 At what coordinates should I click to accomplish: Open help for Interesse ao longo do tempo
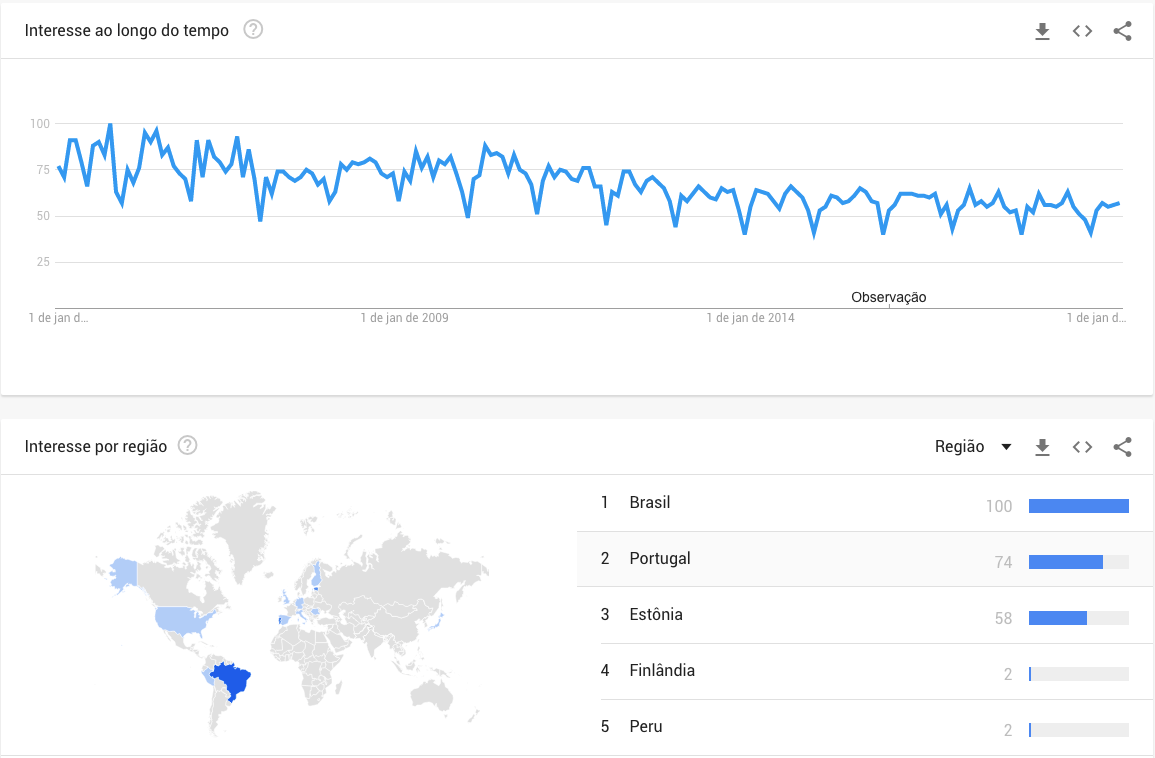[x=253, y=29]
